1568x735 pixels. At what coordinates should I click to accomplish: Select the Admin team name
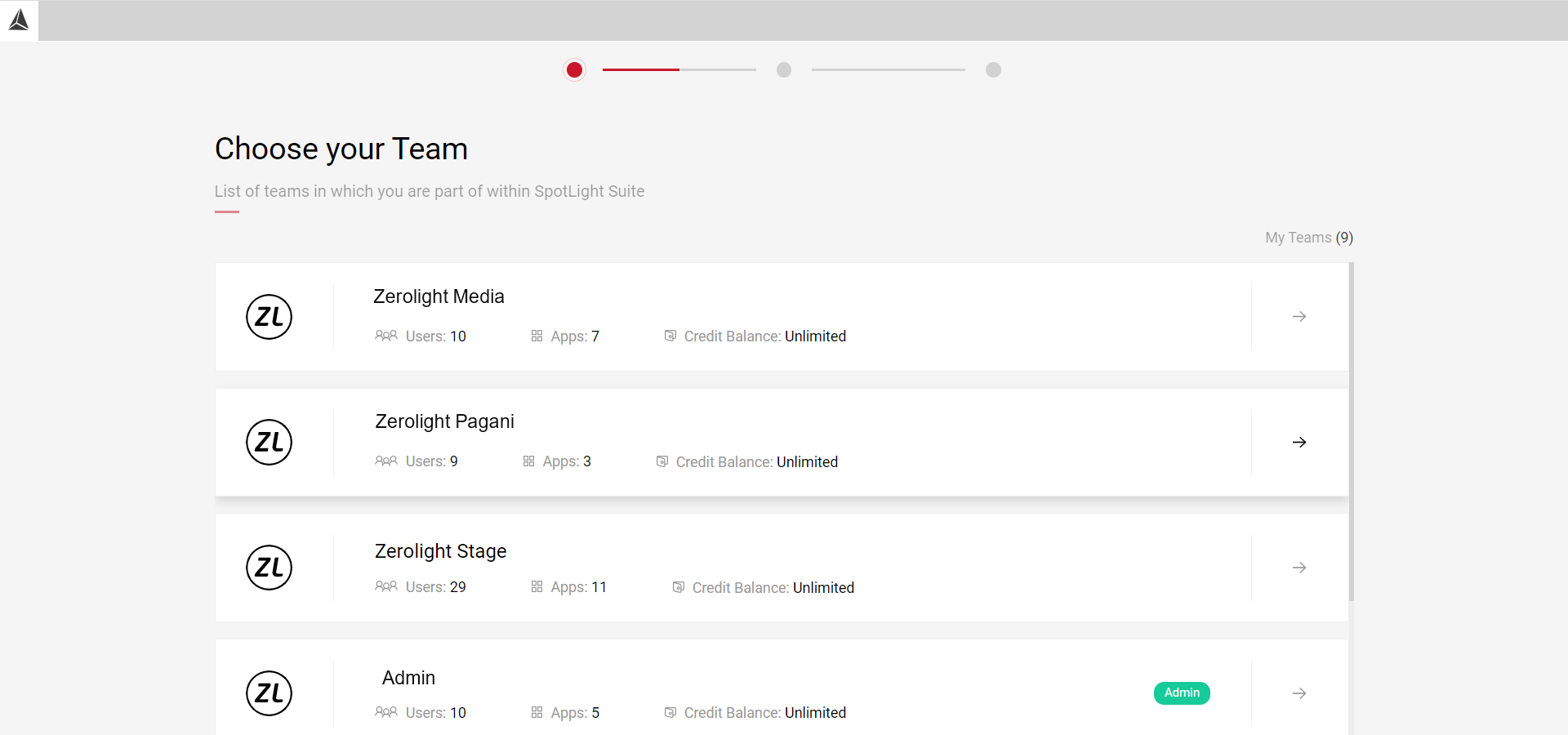tap(408, 678)
